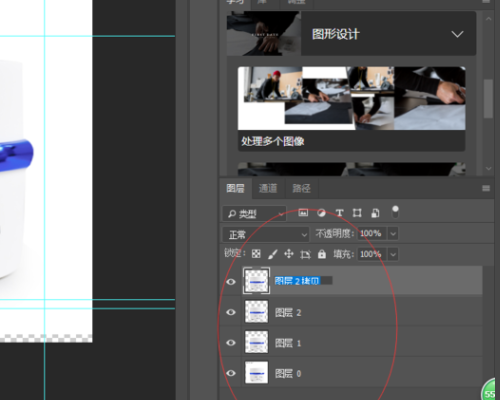Click the shape layer filter icon
The width and height of the screenshot is (500, 400).
click(357, 213)
